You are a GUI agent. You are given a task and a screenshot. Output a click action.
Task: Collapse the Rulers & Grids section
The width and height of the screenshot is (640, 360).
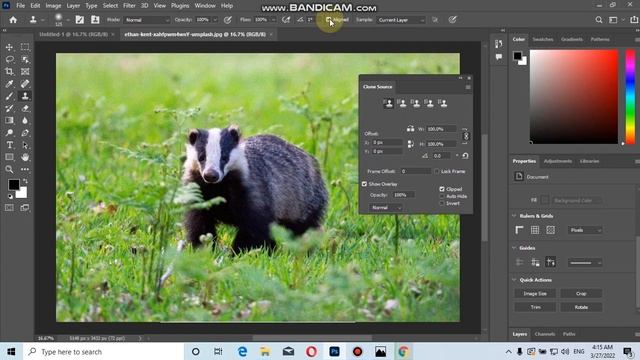point(514,216)
